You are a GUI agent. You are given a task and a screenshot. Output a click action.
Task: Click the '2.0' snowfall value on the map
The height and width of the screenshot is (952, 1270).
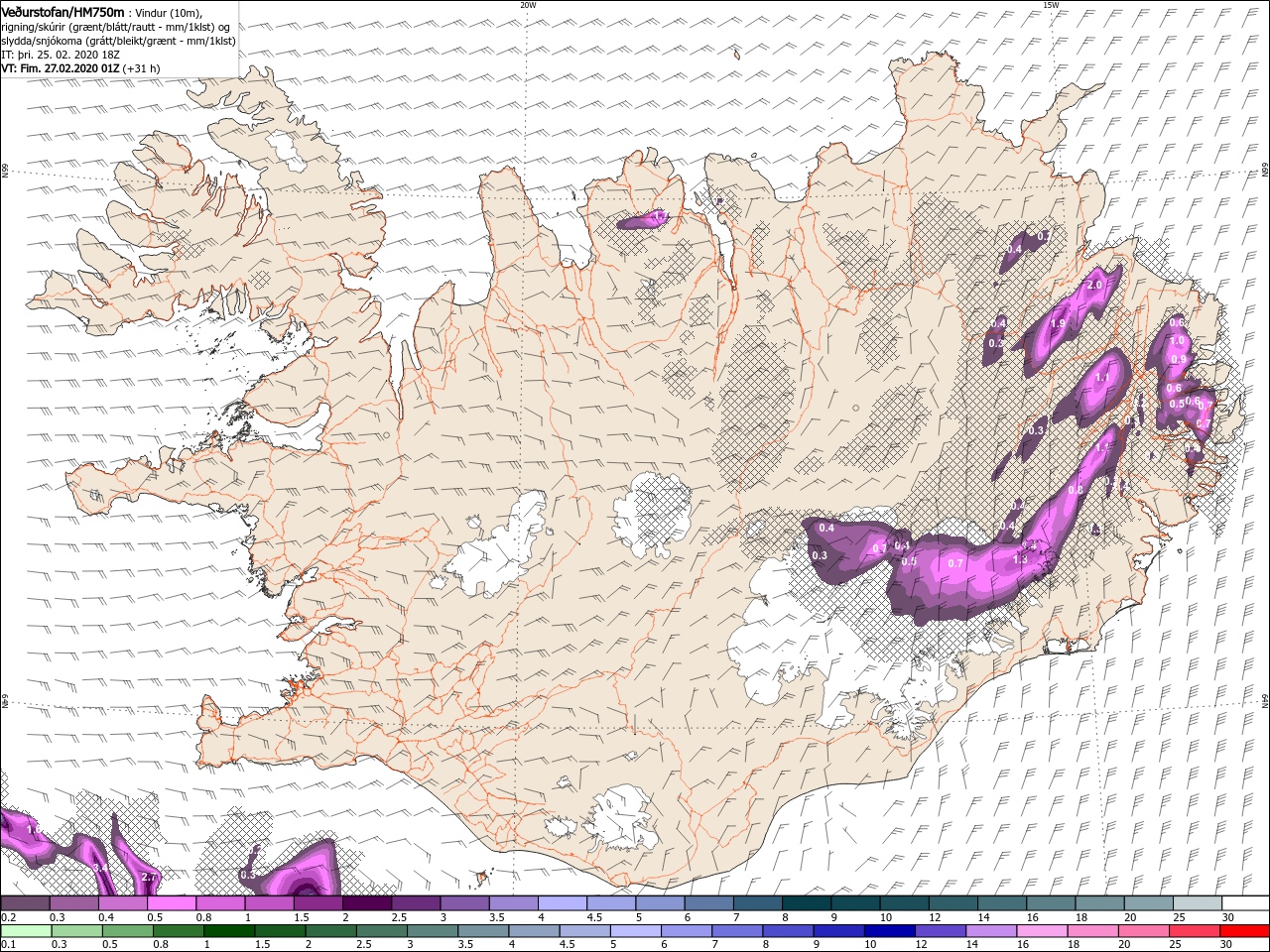pyautogui.click(x=1094, y=286)
